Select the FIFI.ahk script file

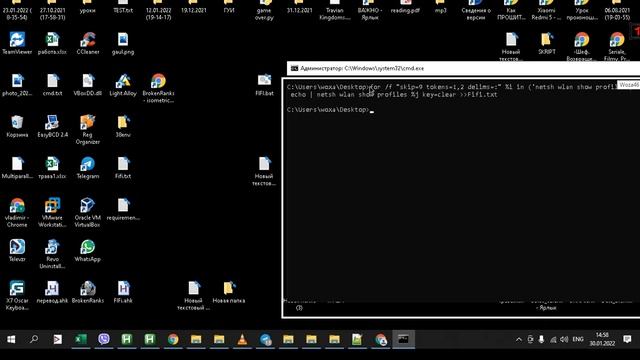coord(123,292)
